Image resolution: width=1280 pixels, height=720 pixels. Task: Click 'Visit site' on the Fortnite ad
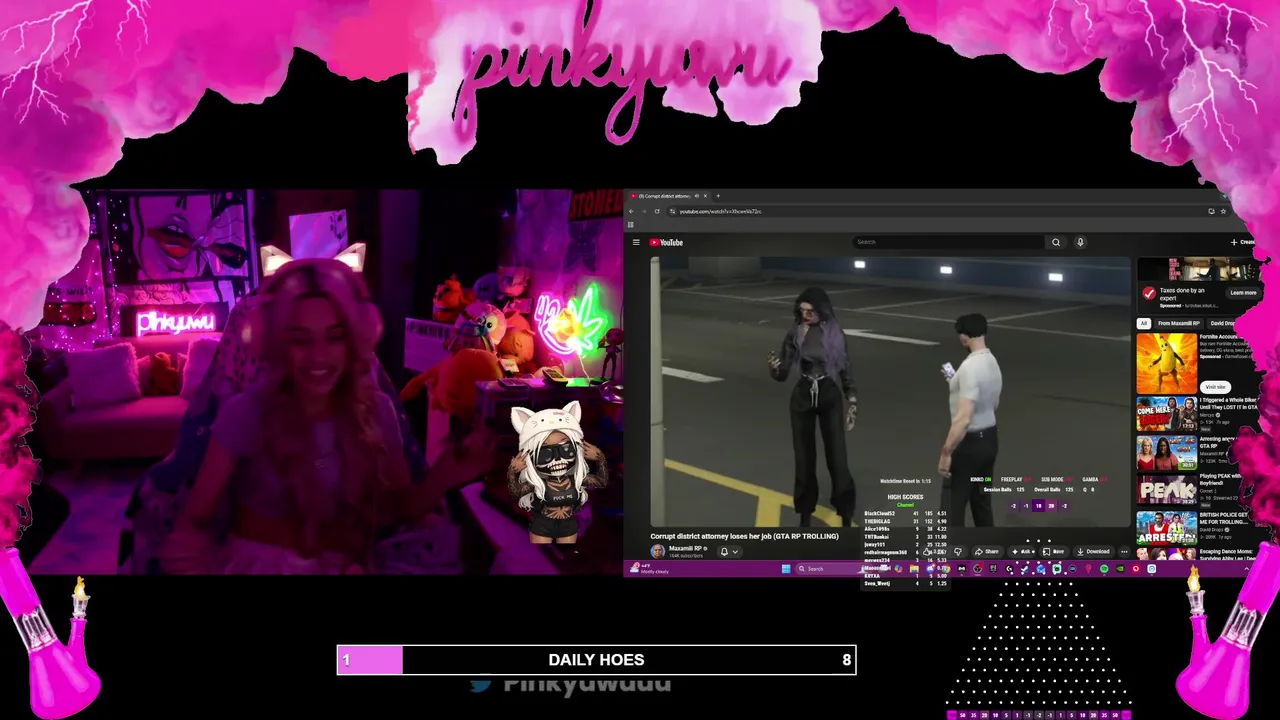click(1215, 386)
